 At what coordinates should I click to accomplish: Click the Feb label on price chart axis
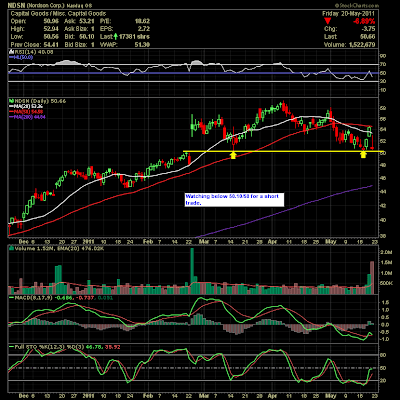click(x=147, y=242)
